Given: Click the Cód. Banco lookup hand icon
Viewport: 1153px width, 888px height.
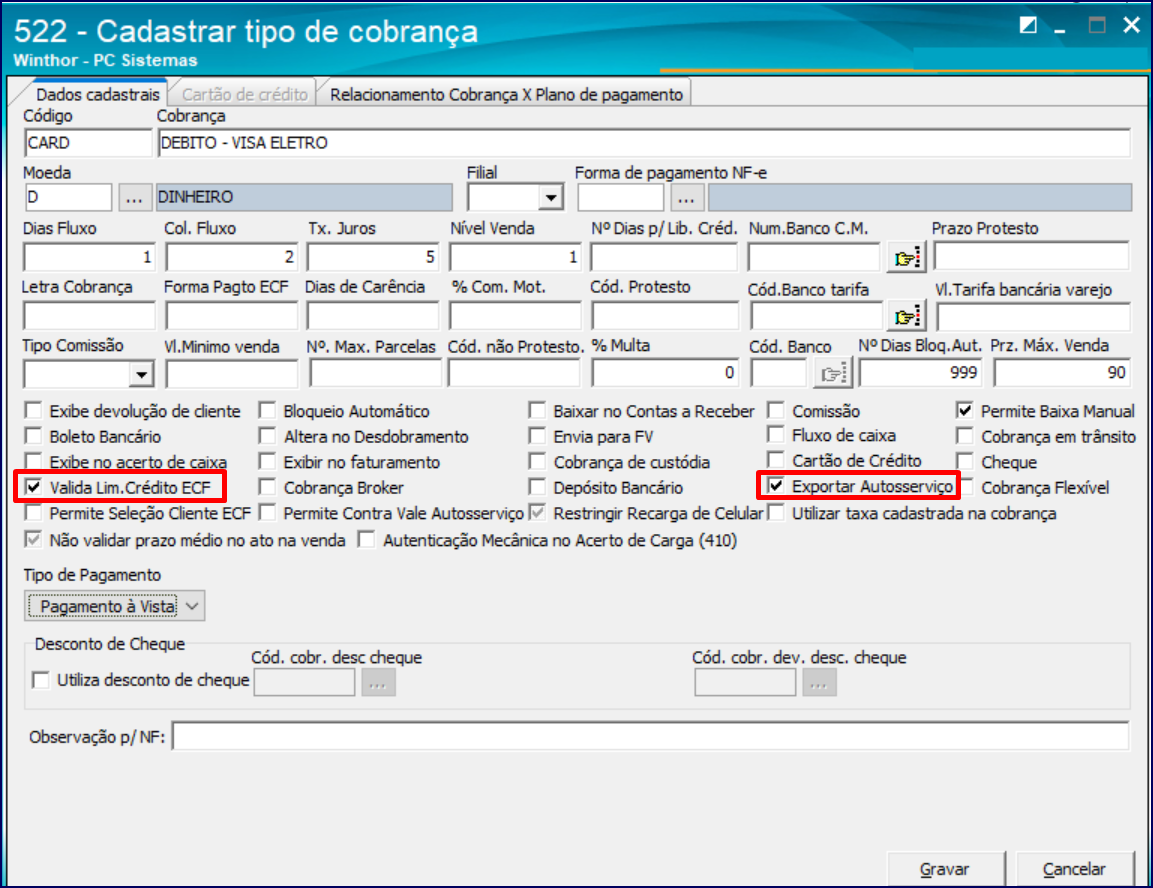Looking at the screenshot, I should [832, 373].
